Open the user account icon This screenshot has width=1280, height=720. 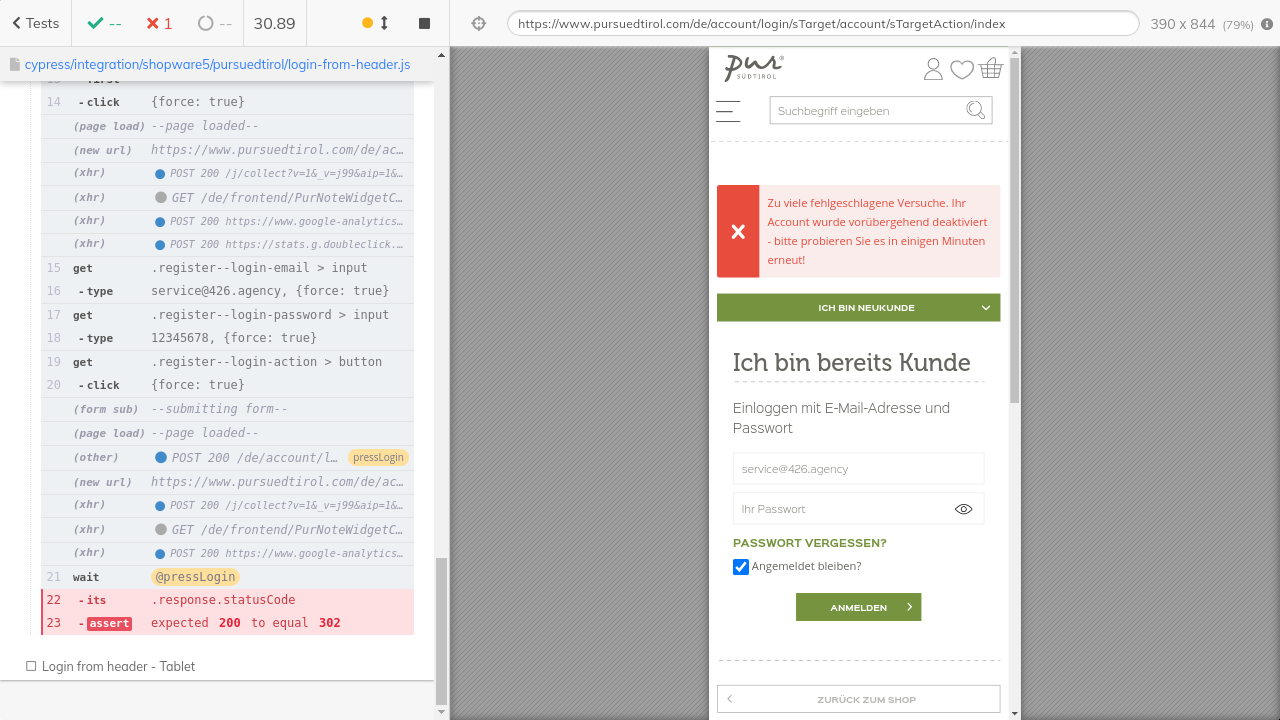932,69
